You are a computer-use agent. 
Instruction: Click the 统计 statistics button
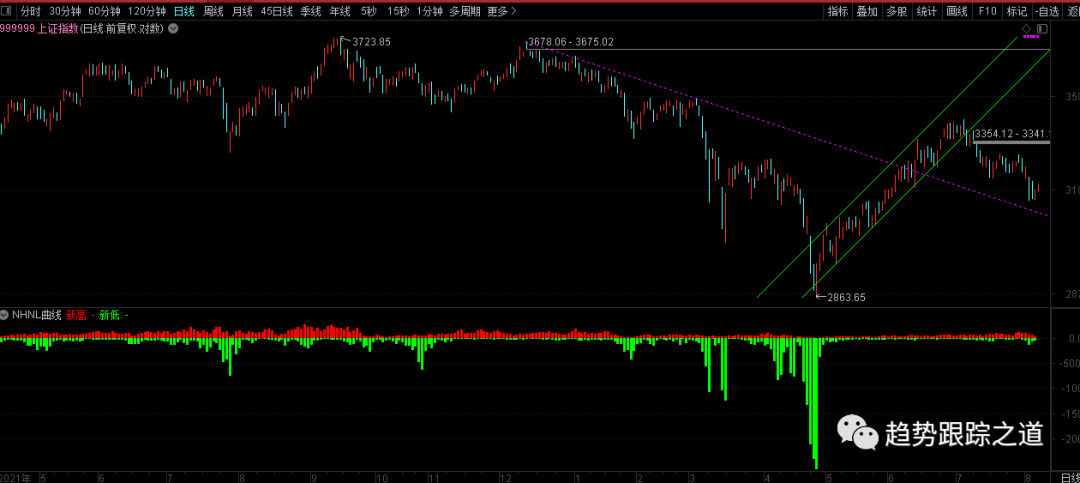coord(927,11)
